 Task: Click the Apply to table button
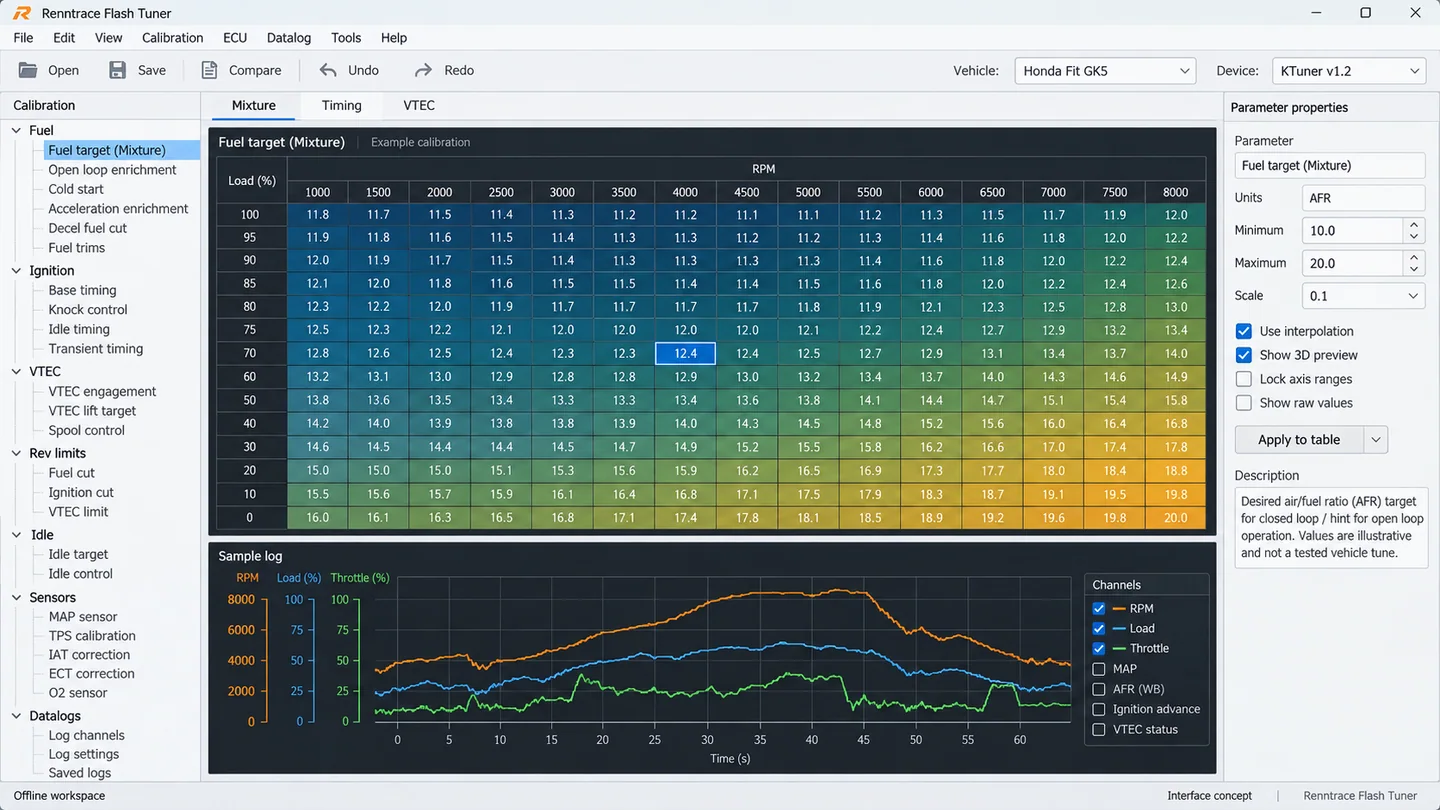[1299, 440]
